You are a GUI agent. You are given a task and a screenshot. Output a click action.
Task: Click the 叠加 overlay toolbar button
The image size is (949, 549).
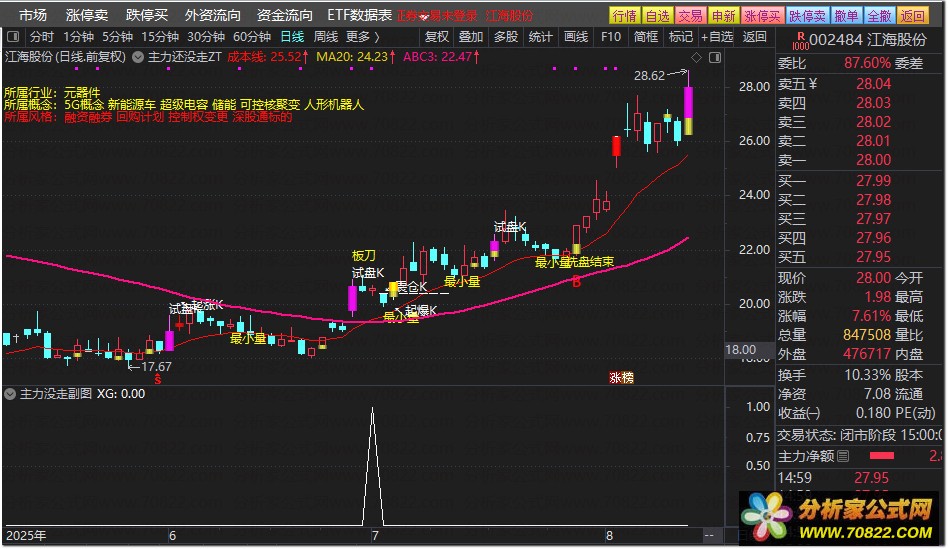click(x=471, y=37)
